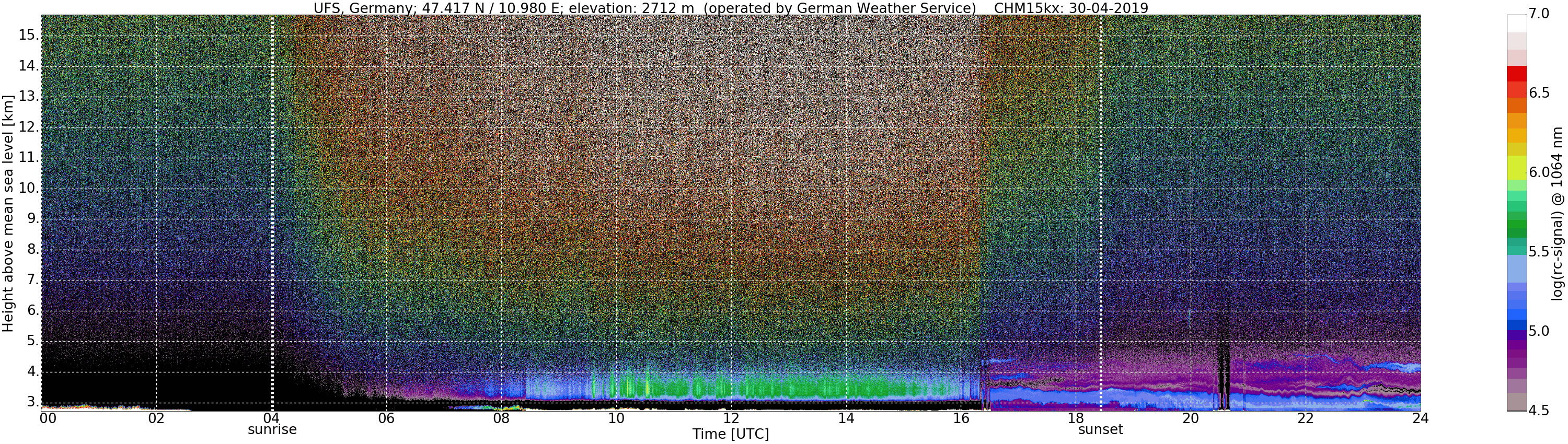Click the '4.5' colorbar tick label
The height and width of the screenshot is (444, 1568).
[1538, 411]
